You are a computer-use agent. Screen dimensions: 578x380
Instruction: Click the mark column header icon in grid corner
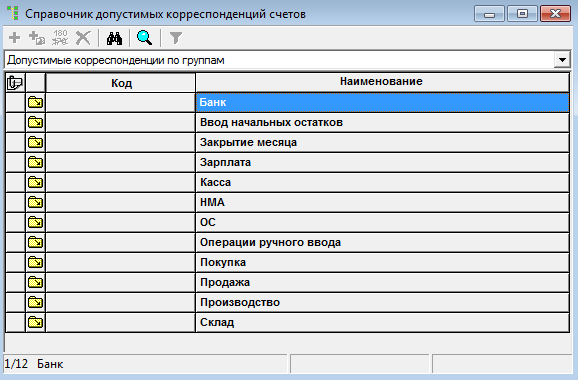coord(15,83)
